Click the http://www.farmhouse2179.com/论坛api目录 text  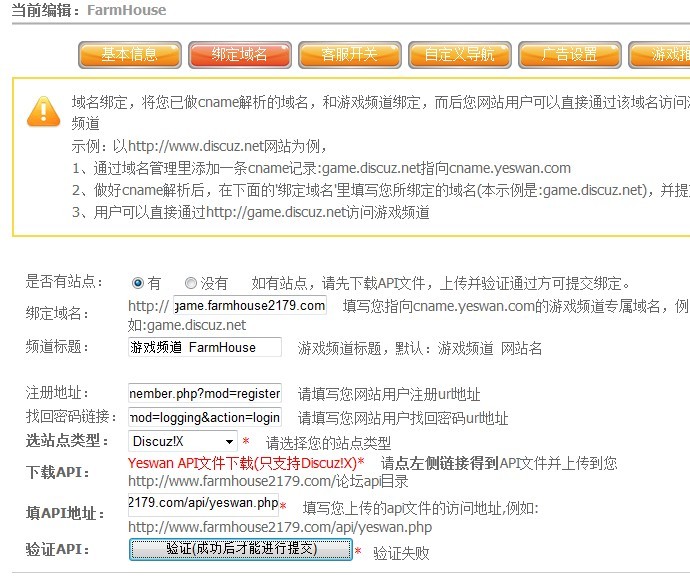(268, 481)
